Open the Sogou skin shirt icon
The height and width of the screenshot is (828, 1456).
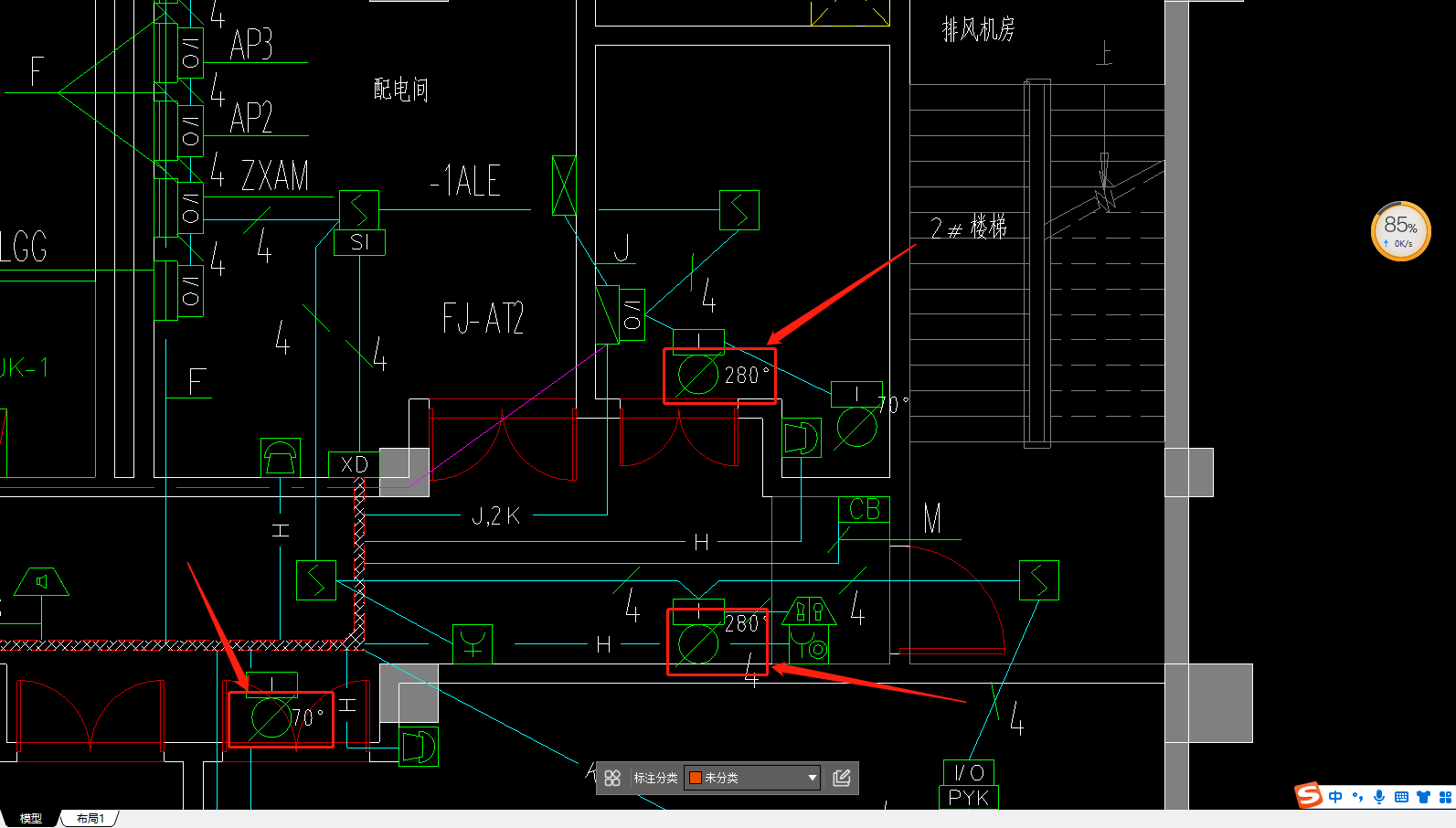1423,797
